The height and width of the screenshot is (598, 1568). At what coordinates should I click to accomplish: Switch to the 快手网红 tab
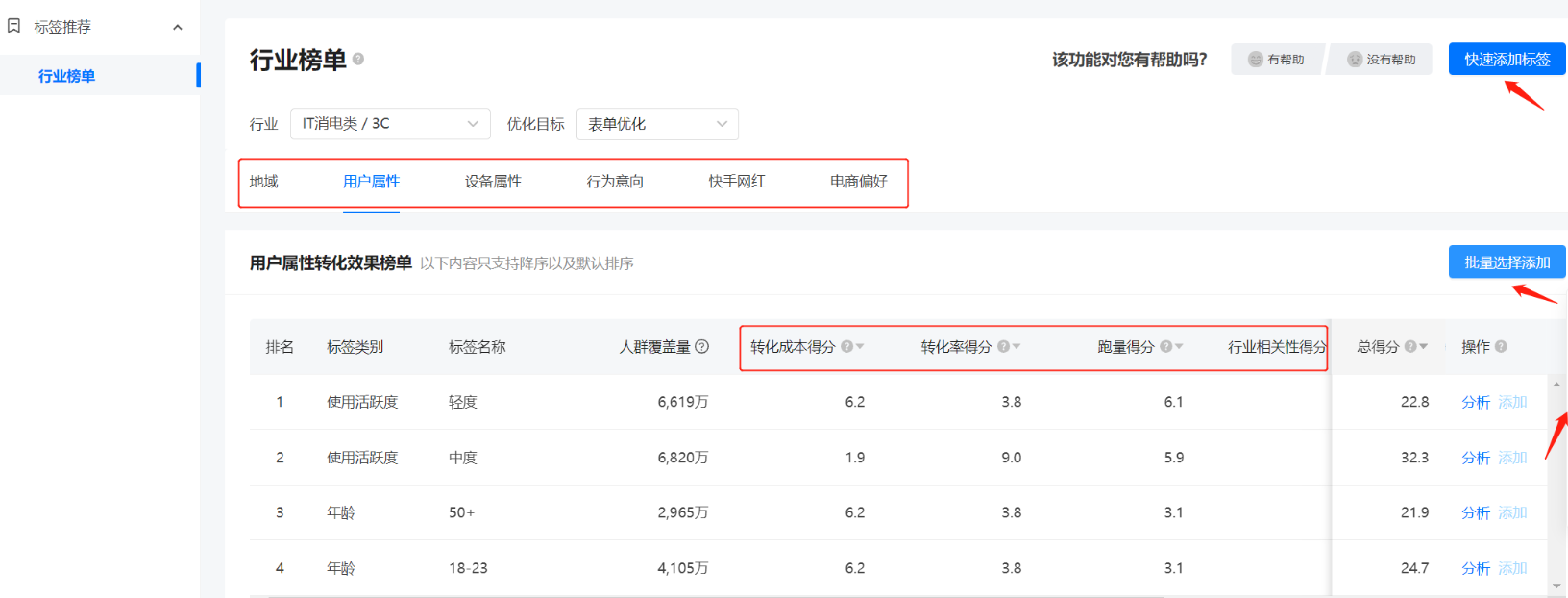click(x=737, y=182)
